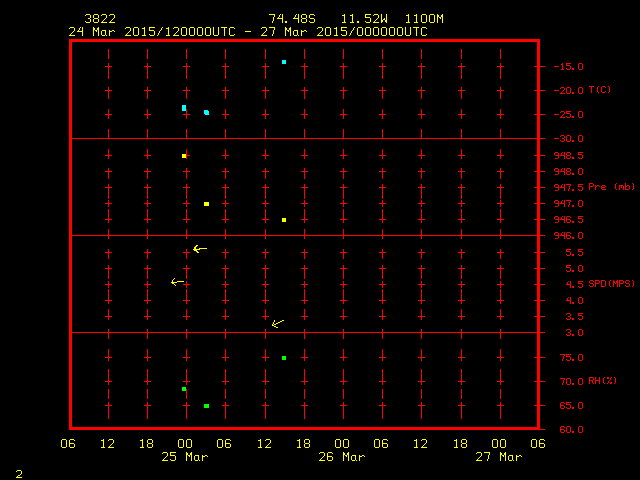Viewport: 640px width, 480px height.
Task: Click station ID 3822 in header
Action: pos(100,19)
